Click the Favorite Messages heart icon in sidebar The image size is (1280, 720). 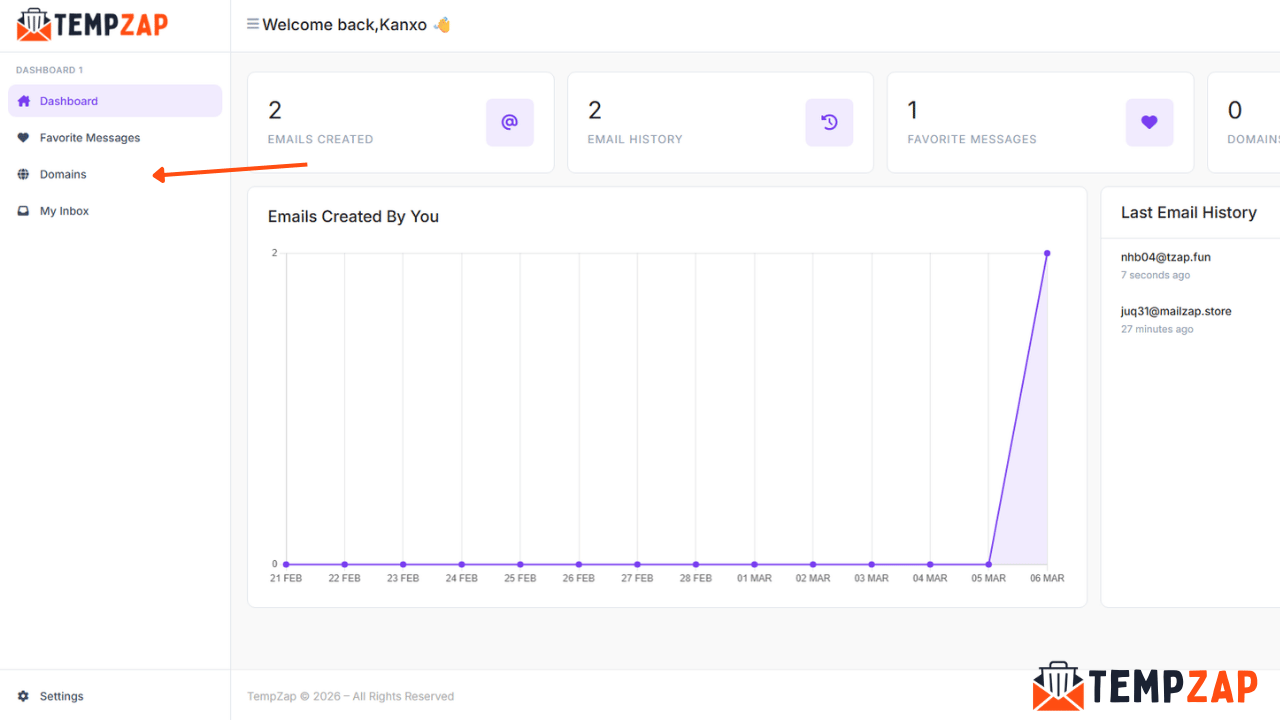[x=24, y=138]
